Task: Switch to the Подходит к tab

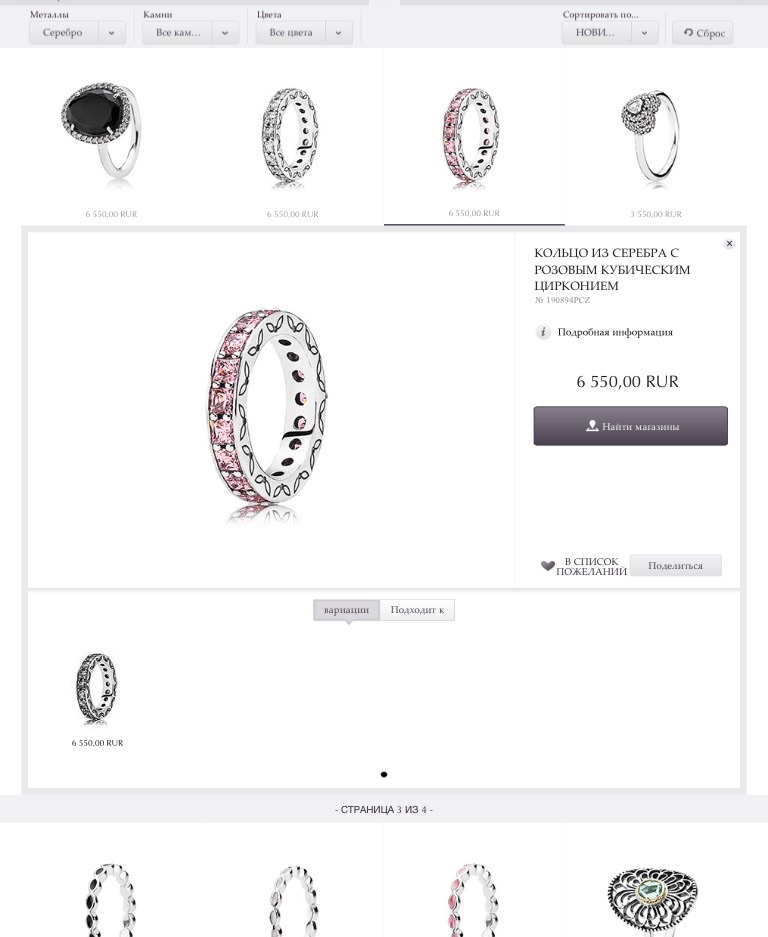Action: (417, 610)
